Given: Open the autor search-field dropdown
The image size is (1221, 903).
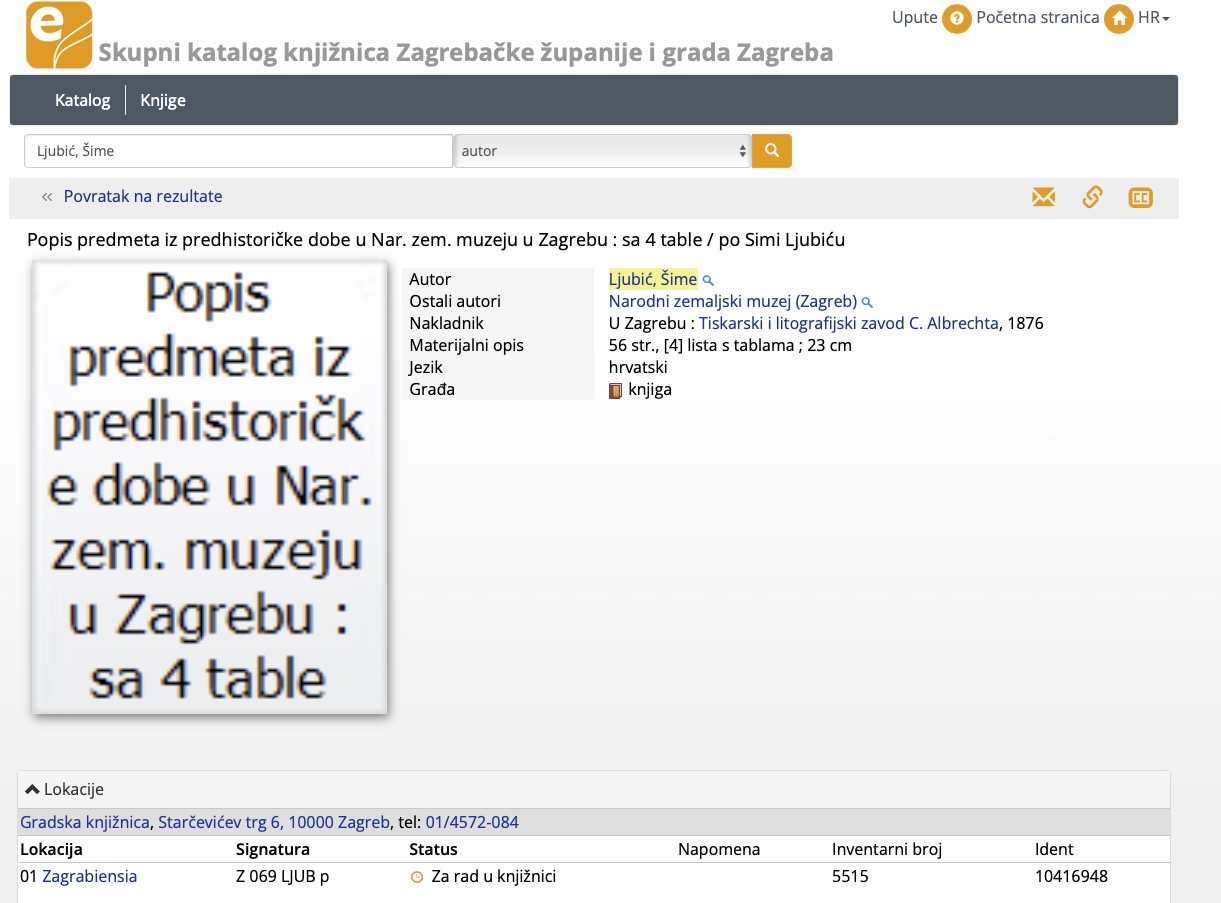Looking at the screenshot, I should point(603,151).
